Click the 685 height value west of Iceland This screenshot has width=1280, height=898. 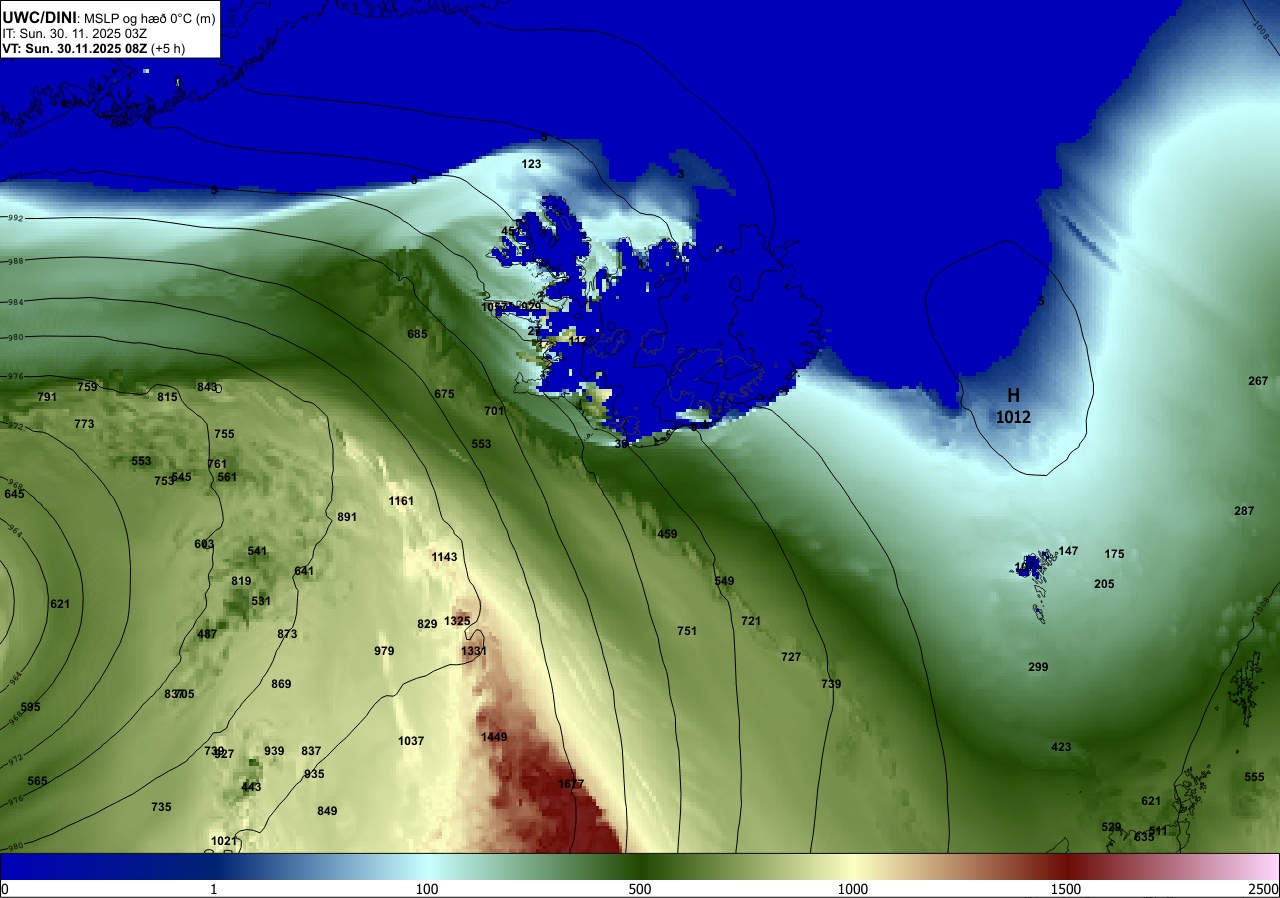pos(417,334)
